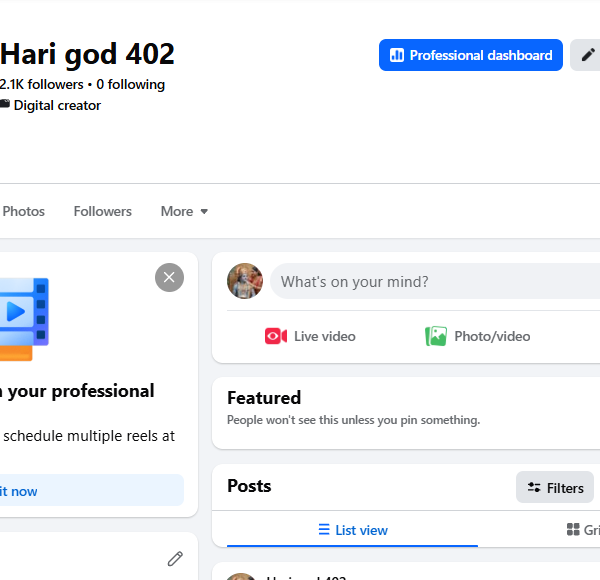Click "People won't see this unless you pin something."
This screenshot has width=600, height=580.
353,420
